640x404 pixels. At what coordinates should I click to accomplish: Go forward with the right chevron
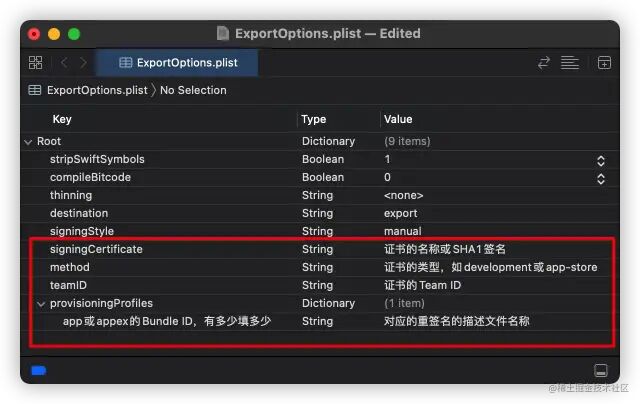pos(83,63)
